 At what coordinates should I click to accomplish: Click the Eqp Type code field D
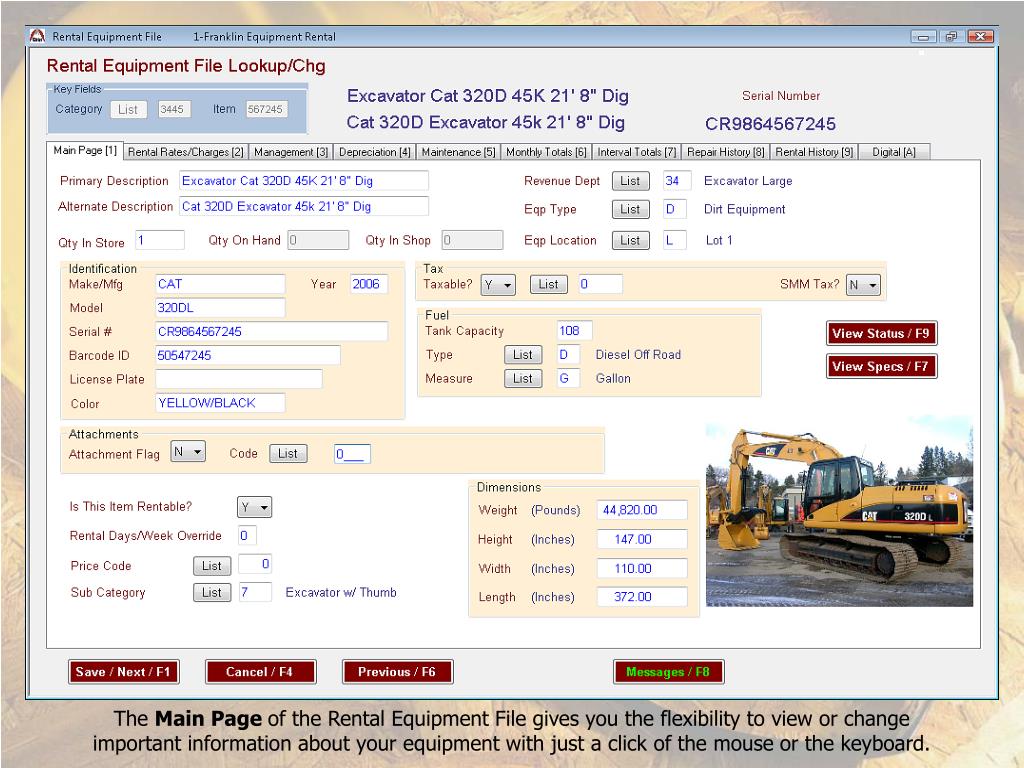[675, 209]
